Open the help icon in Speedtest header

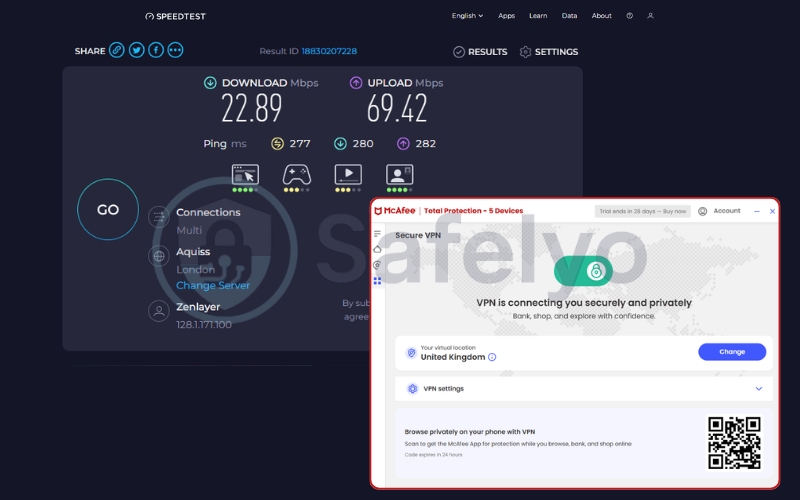pos(630,16)
